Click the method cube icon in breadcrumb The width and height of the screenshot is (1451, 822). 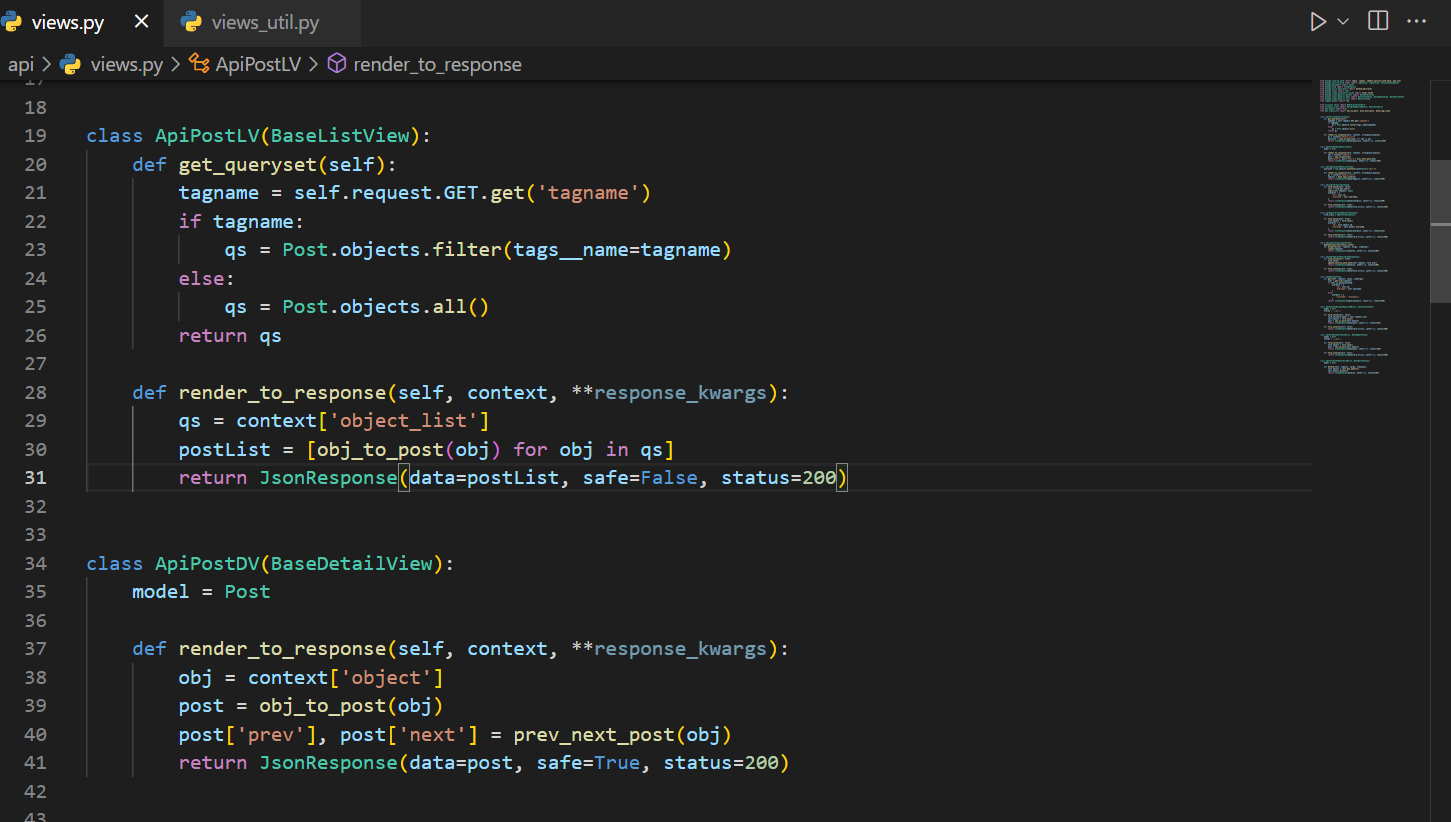coord(337,64)
